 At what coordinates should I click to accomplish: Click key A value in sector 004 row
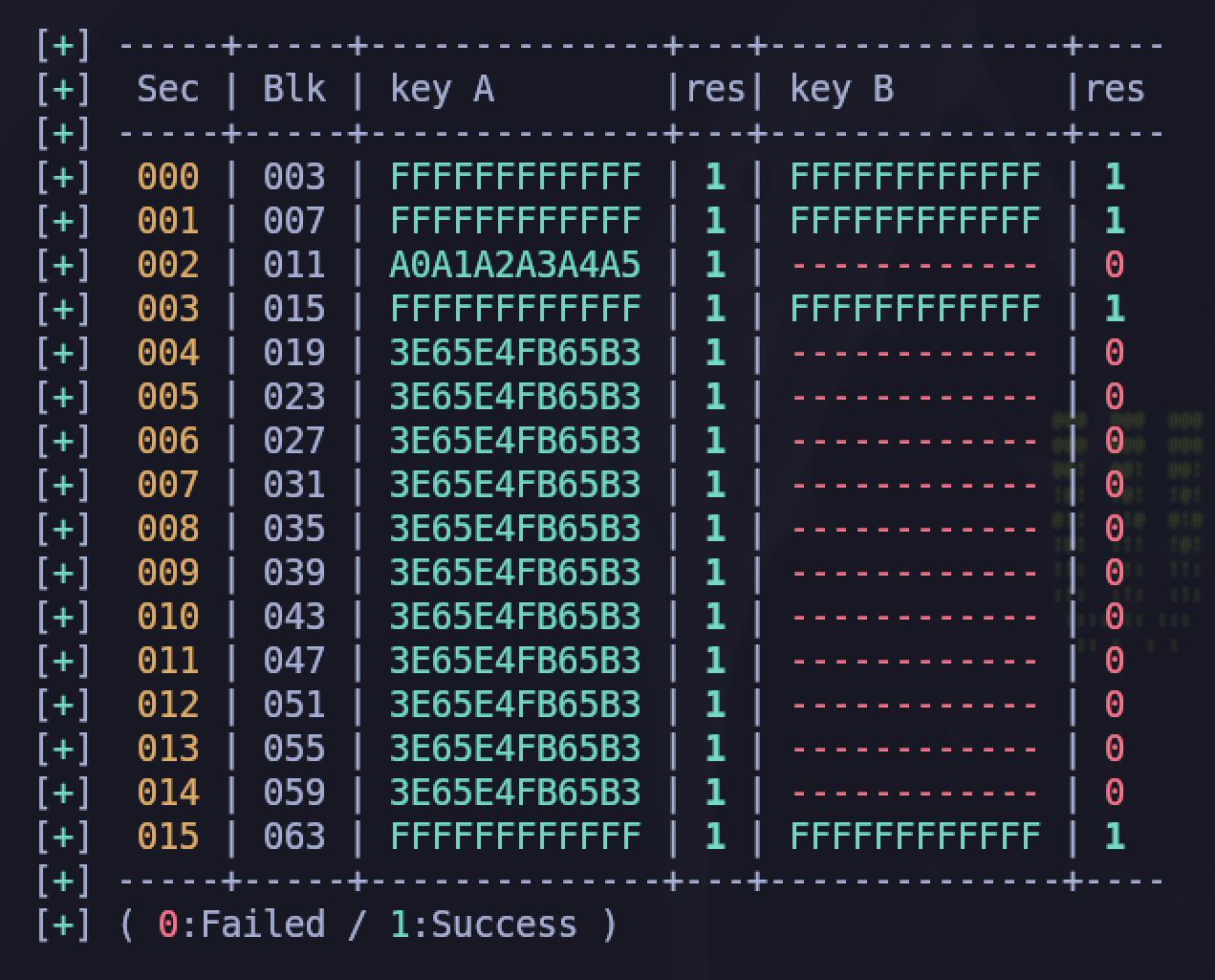(x=514, y=353)
